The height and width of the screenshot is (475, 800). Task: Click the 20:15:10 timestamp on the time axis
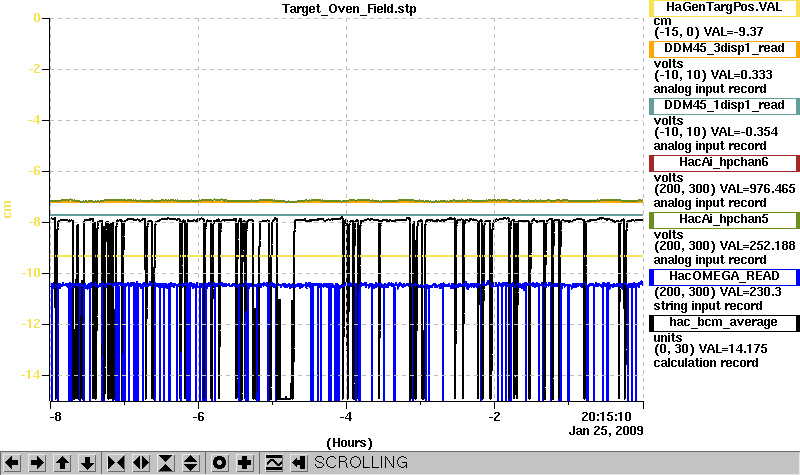coord(606,417)
